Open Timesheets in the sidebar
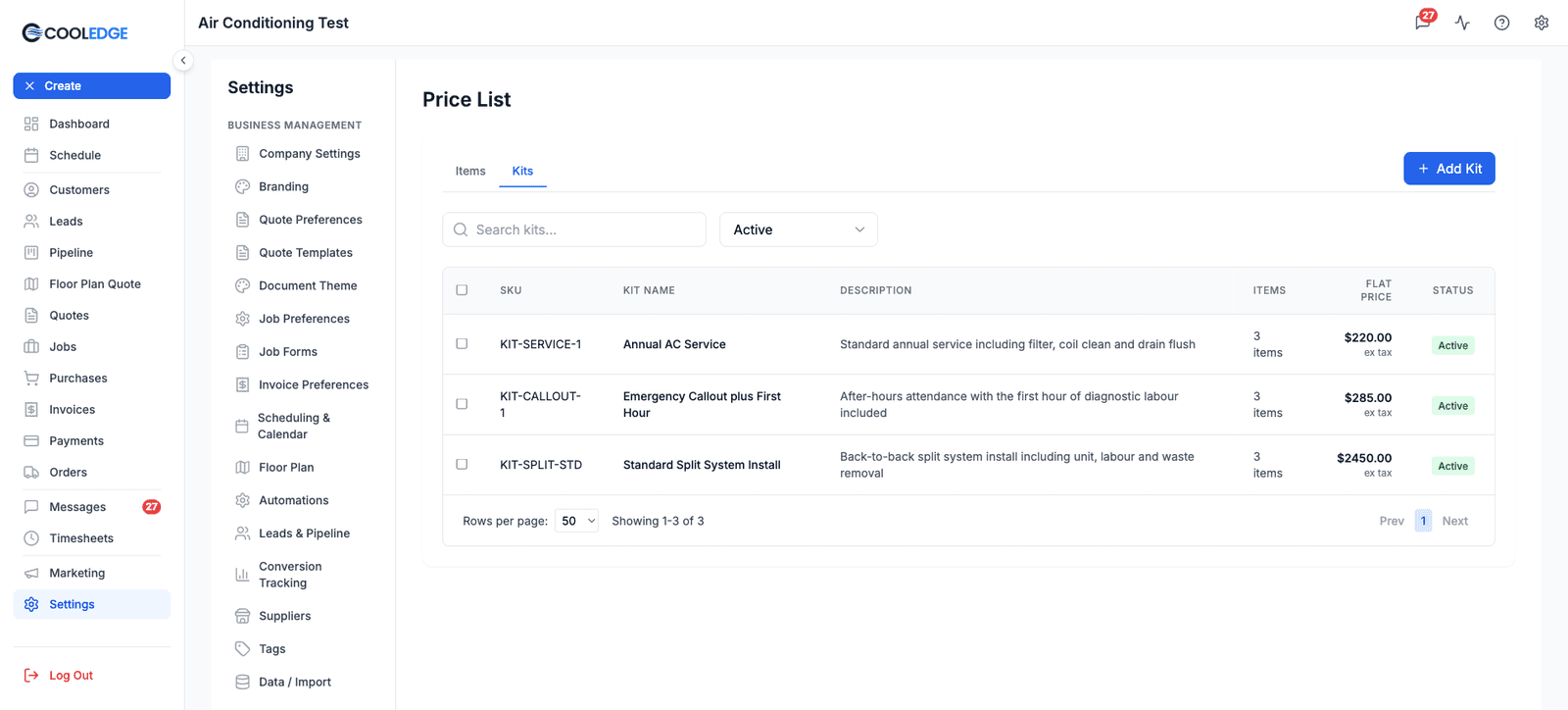Image resolution: width=1568 pixels, height=710 pixels. pos(92,537)
